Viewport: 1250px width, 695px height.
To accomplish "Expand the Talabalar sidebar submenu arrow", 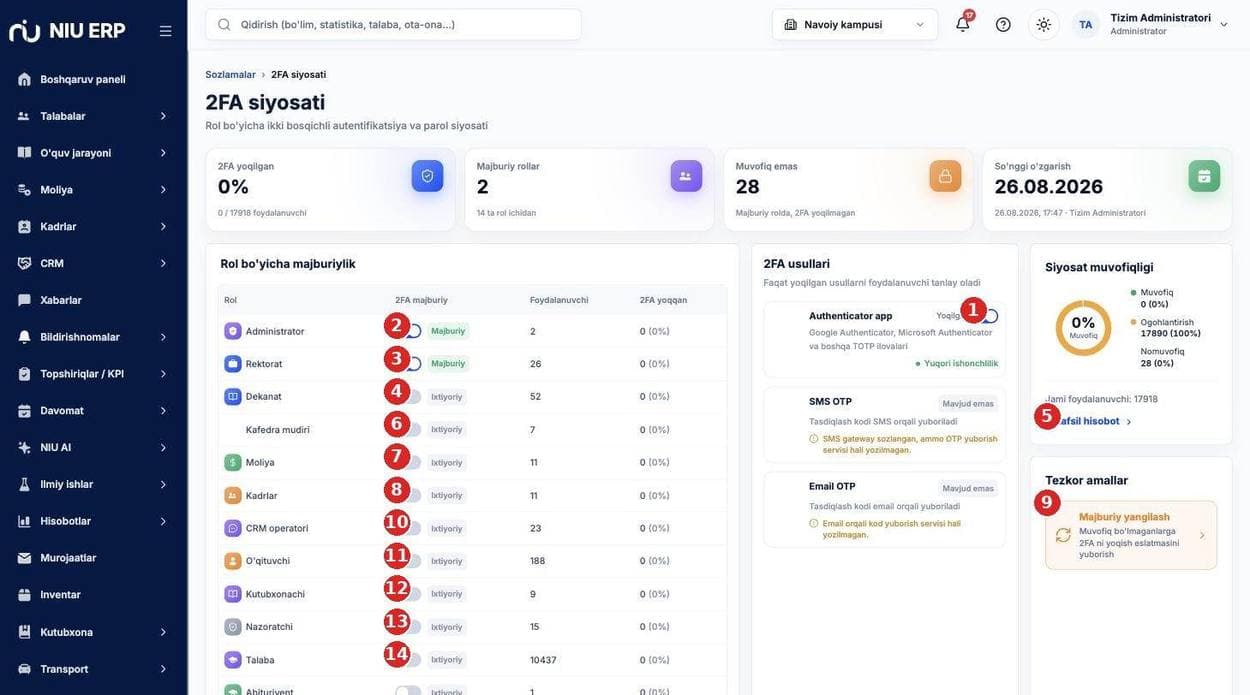I will coord(163,116).
